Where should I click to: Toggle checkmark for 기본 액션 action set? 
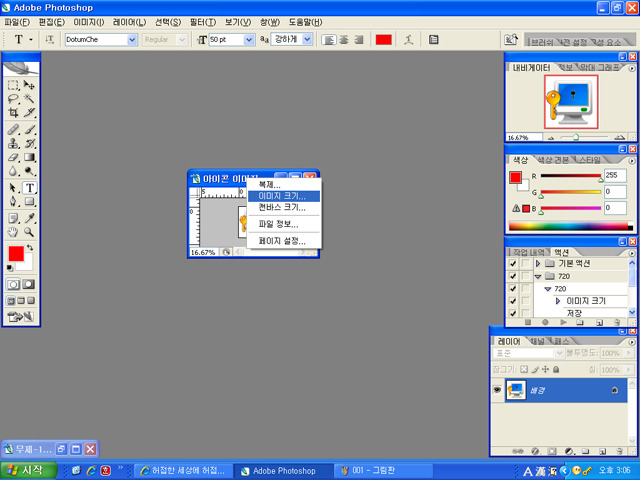[x=513, y=264]
